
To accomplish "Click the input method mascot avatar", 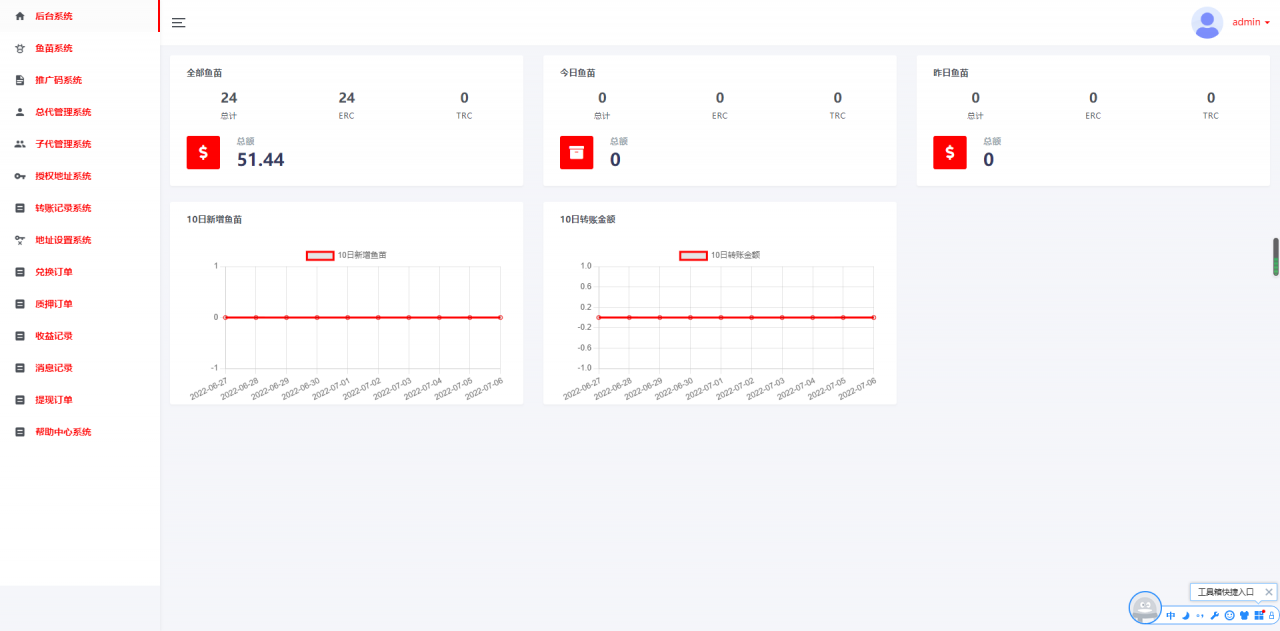I will coord(1145,607).
